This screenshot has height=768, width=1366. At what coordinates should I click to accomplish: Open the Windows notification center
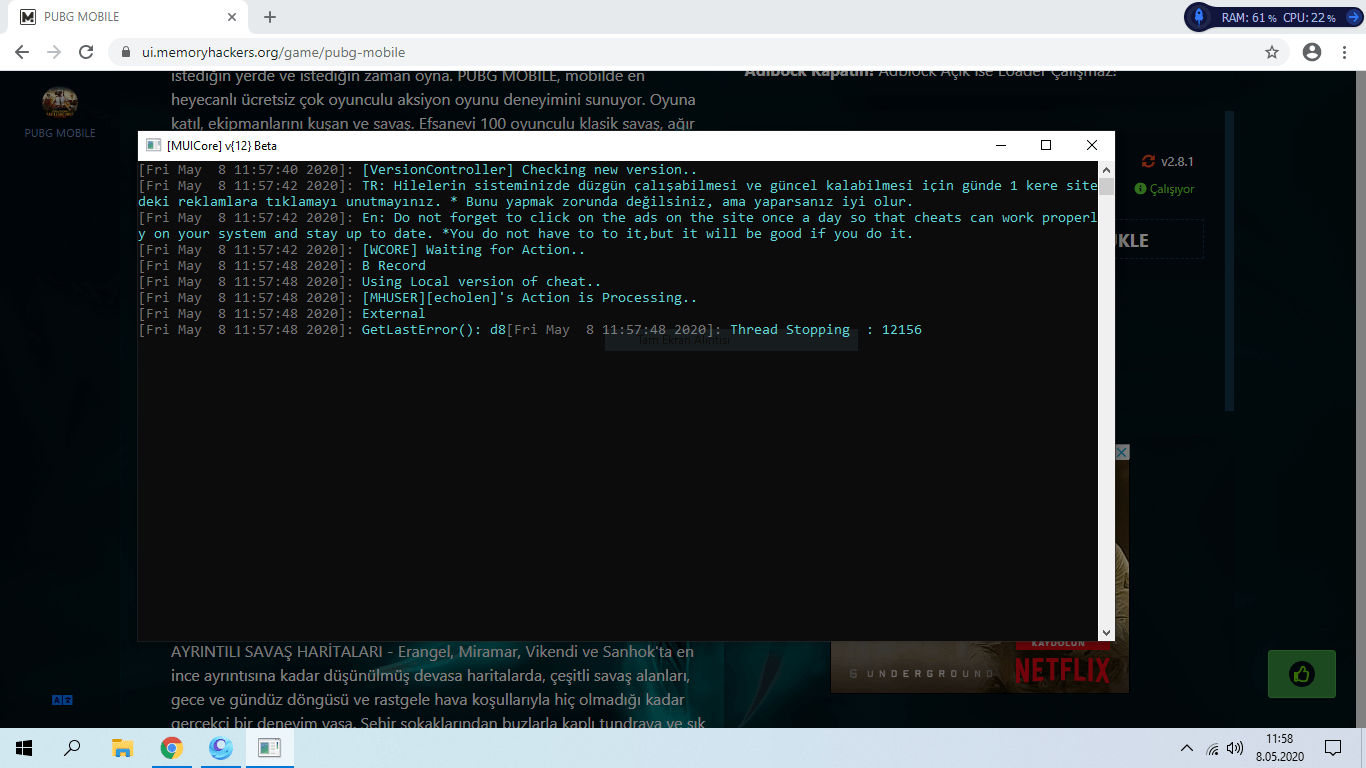1333,747
